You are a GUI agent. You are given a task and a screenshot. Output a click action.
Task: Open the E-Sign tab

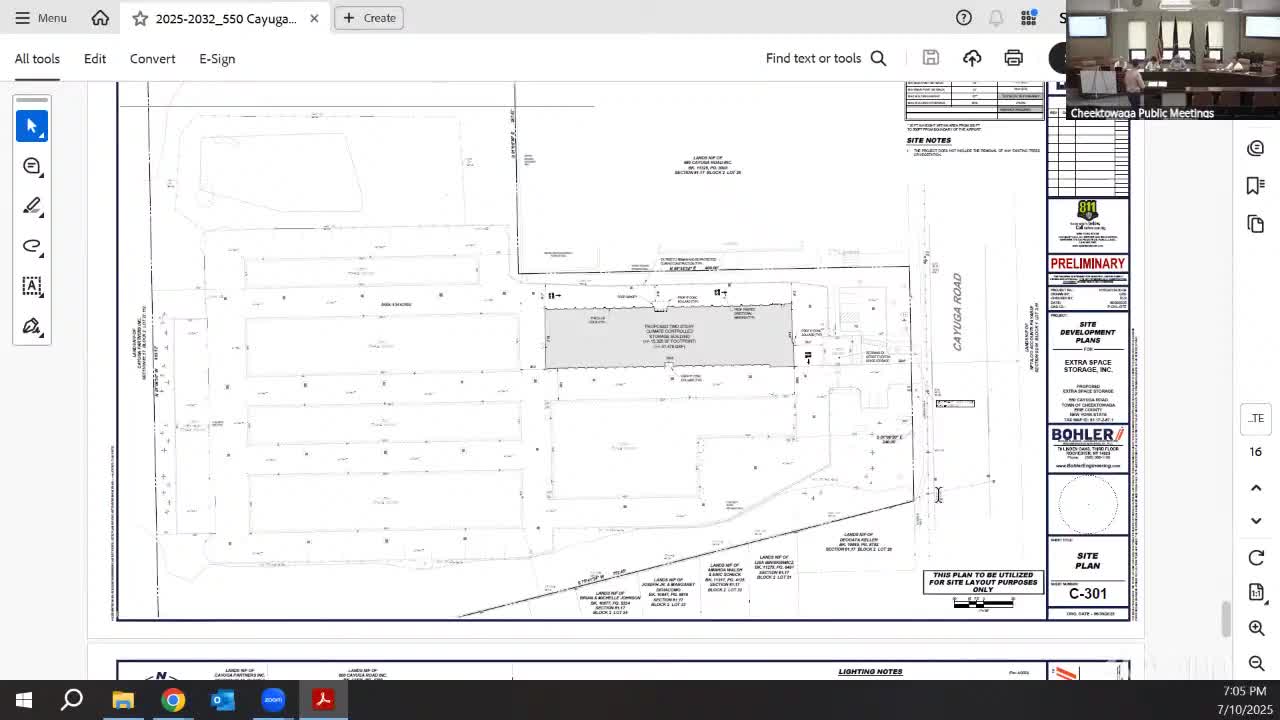217,59
